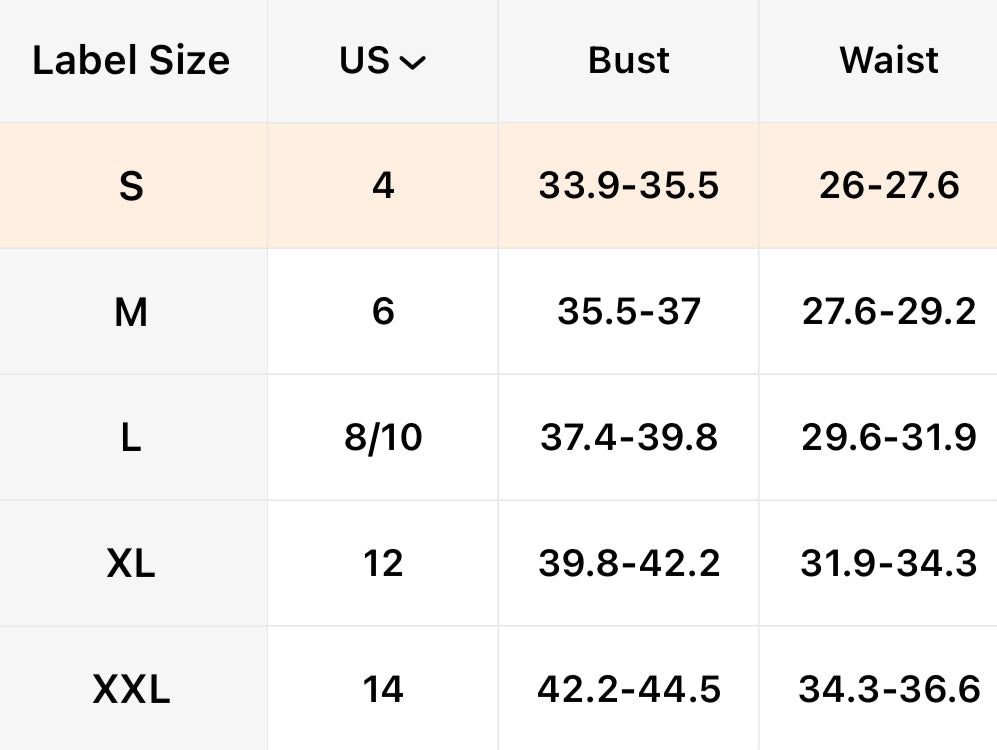
Task: Select the XXL label size row
Action: (x=131, y=689)
